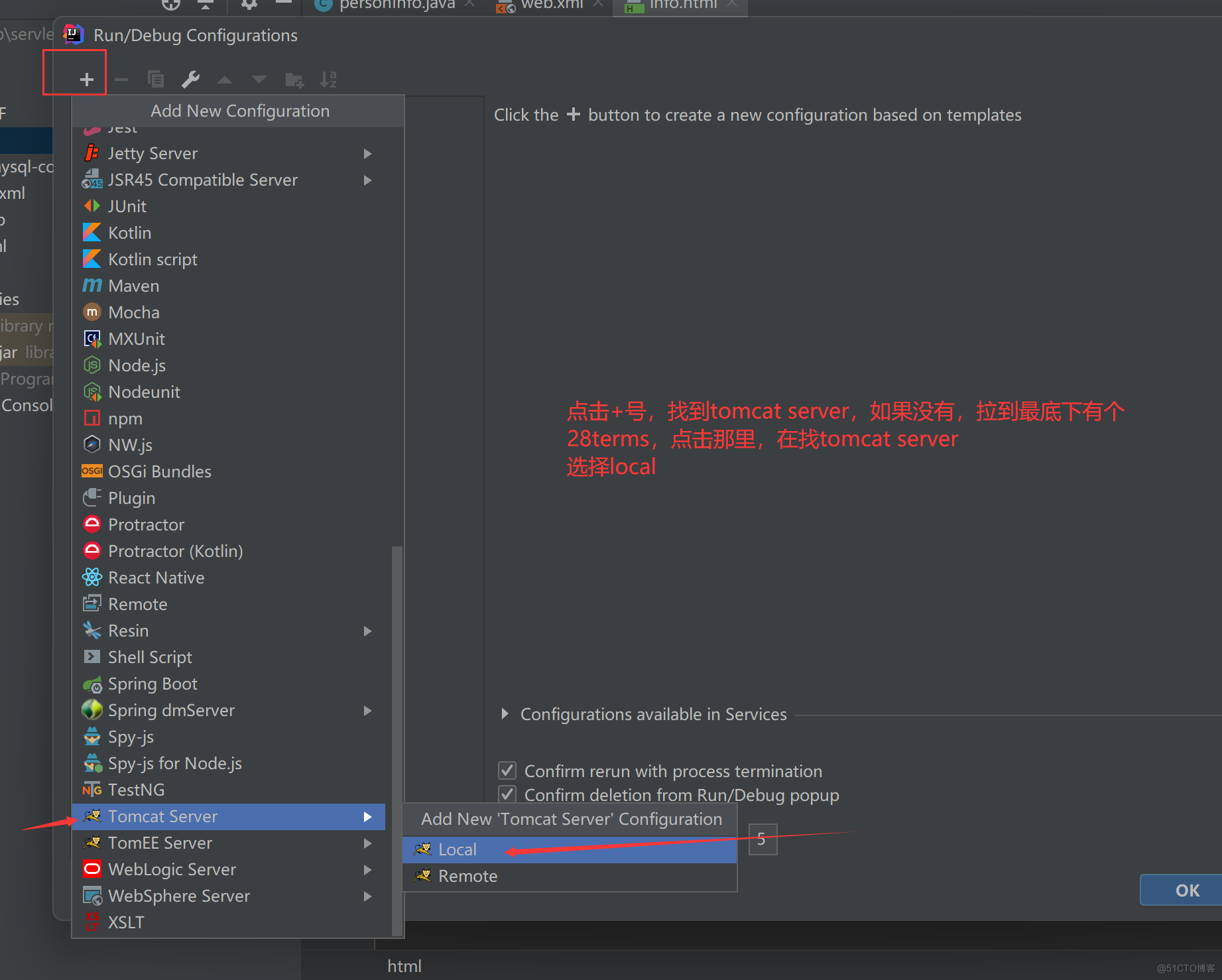The width and height of the screenshot is (1222, 980).
Task: Click the html breadcrumb at bottom
Action: 404,966
